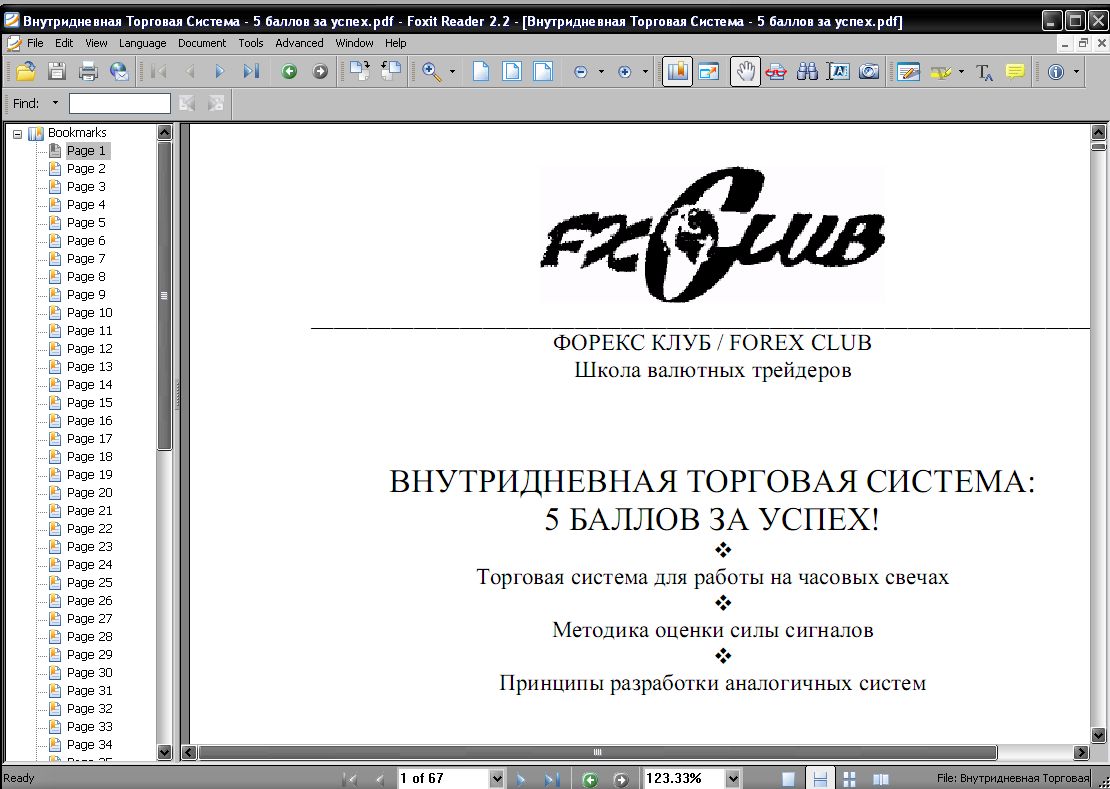
Task: Toggle the navigation panel bookmark button
Action: [677, 71]
